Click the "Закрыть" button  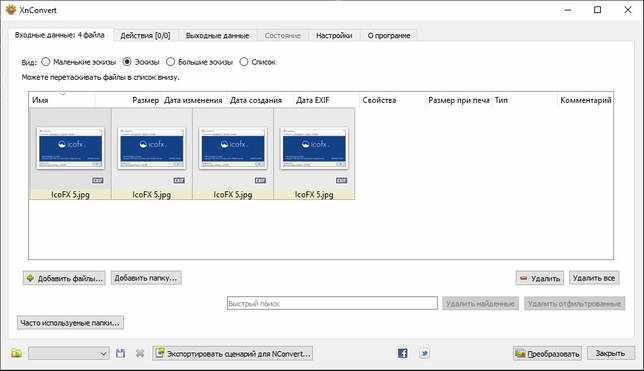611,353
